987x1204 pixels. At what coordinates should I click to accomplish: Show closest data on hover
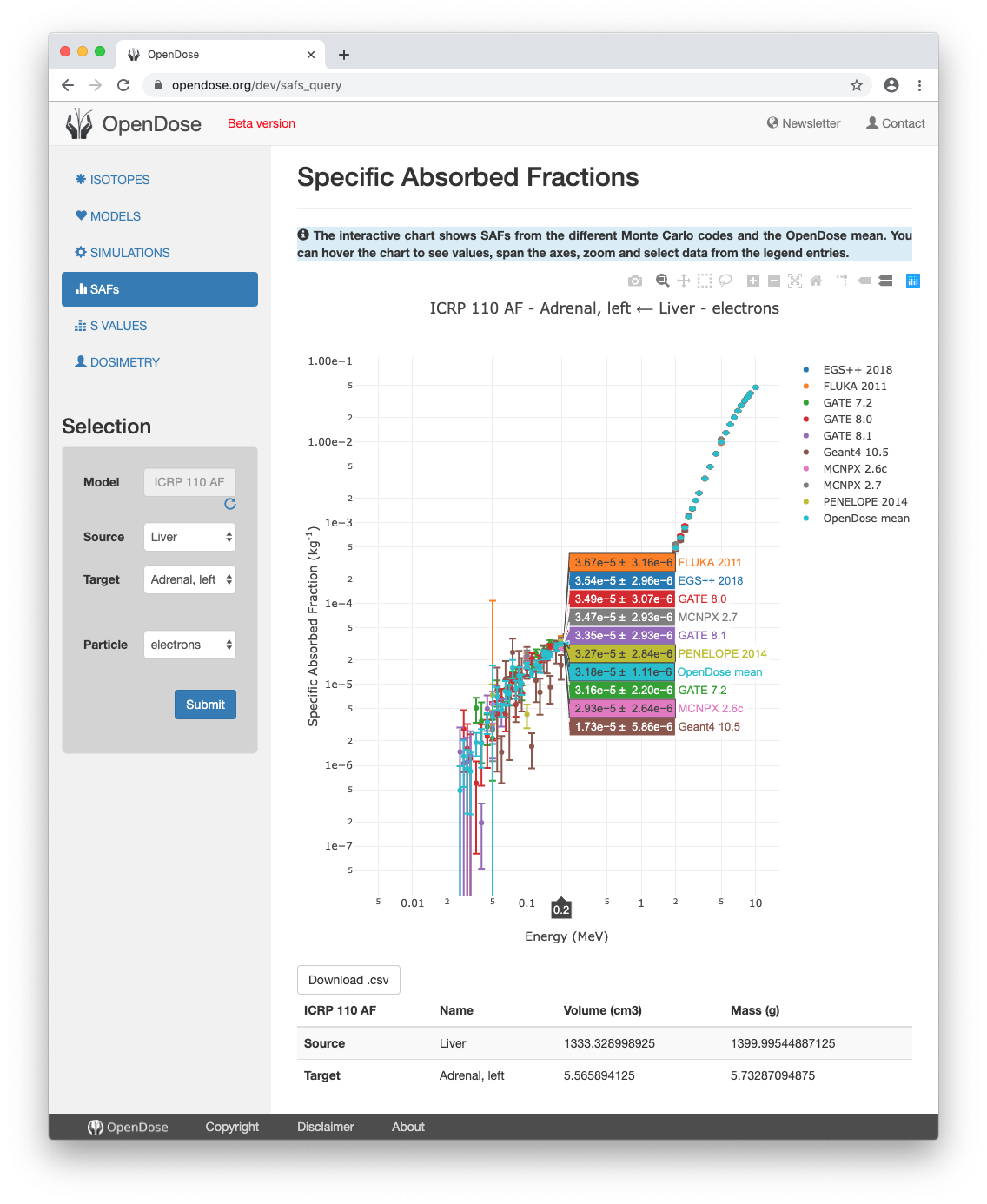click(x=864, y=281)
